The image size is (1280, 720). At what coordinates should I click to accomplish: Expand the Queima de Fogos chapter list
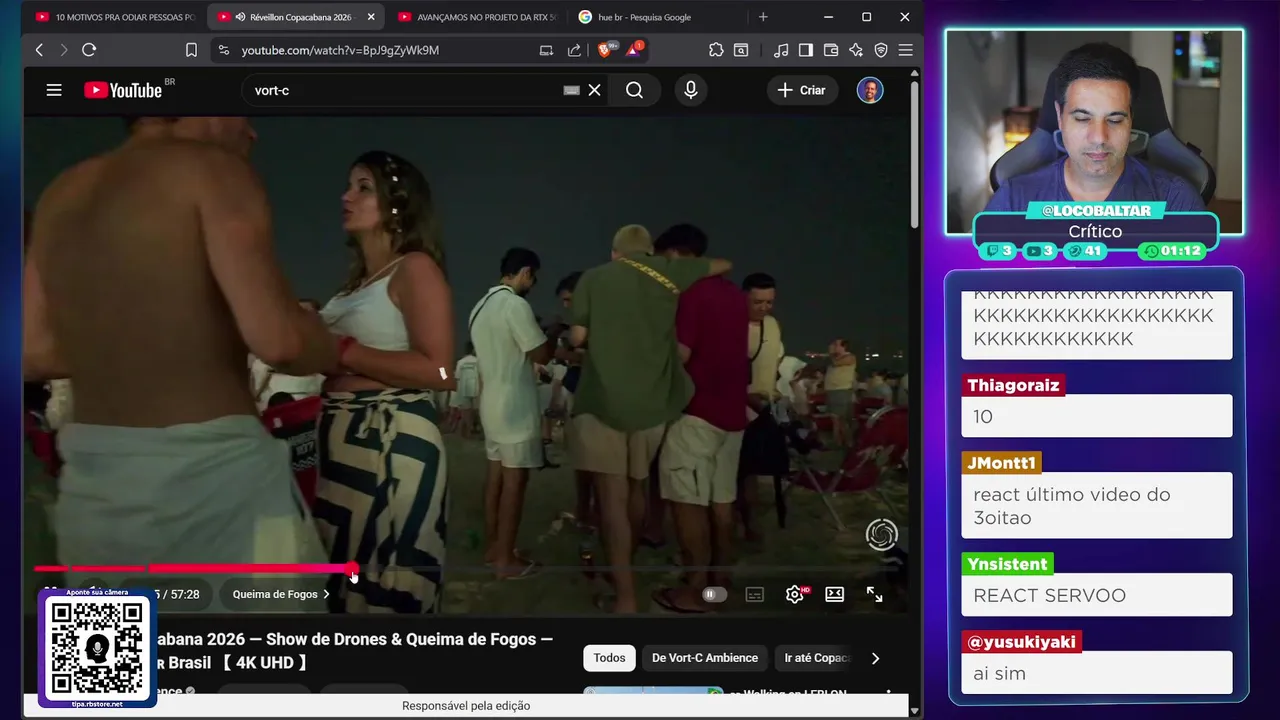click(281, 594)
